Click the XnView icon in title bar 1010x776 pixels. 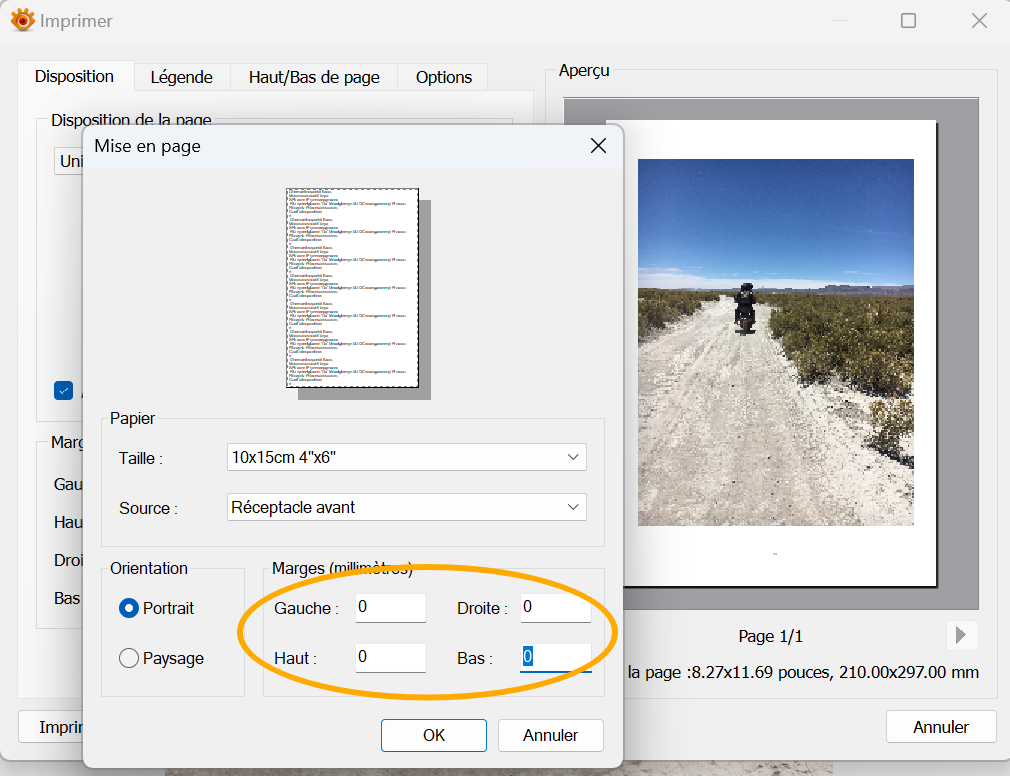pos(22,20)
